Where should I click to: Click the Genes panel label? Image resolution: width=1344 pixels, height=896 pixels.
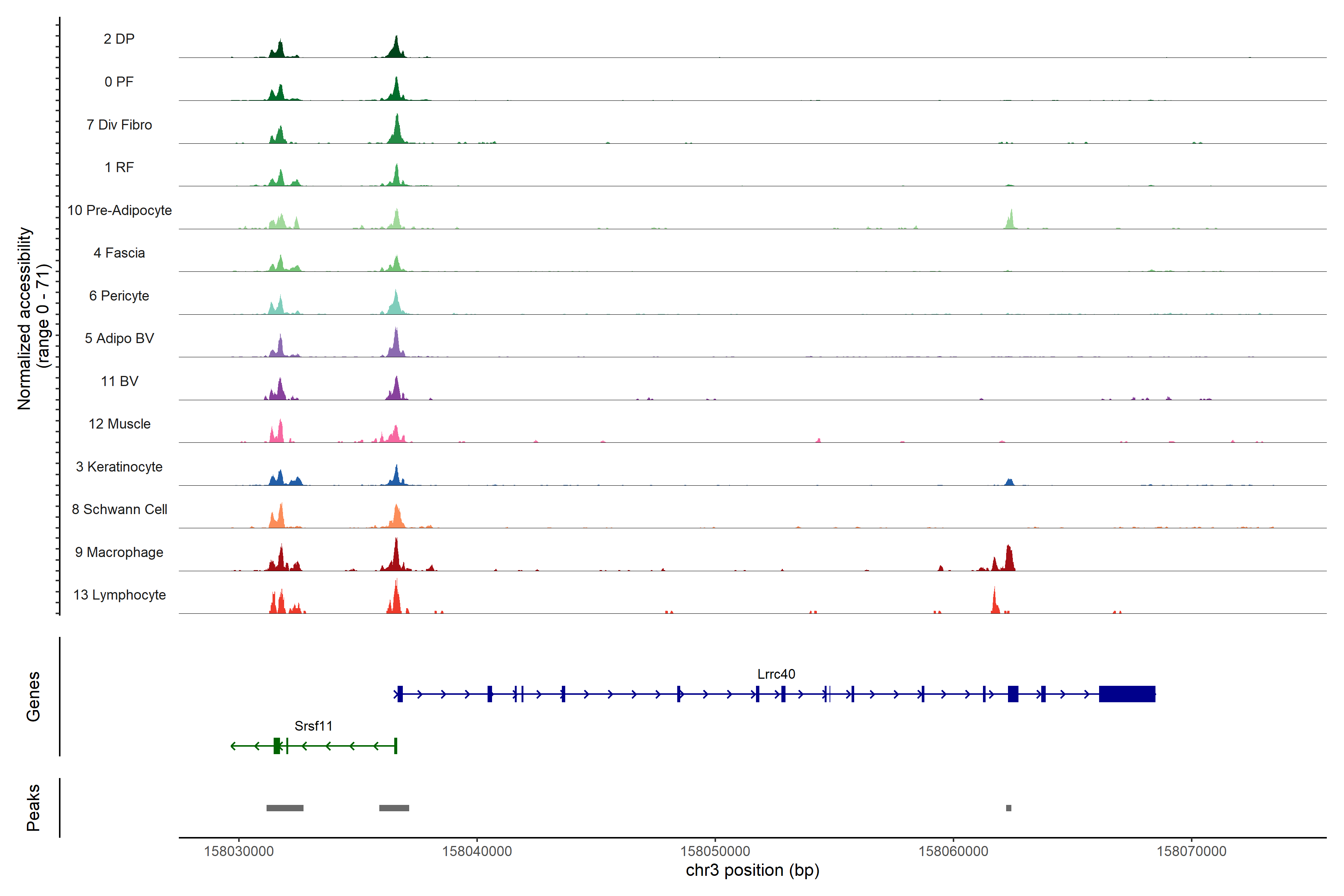[x=33, y=696]
